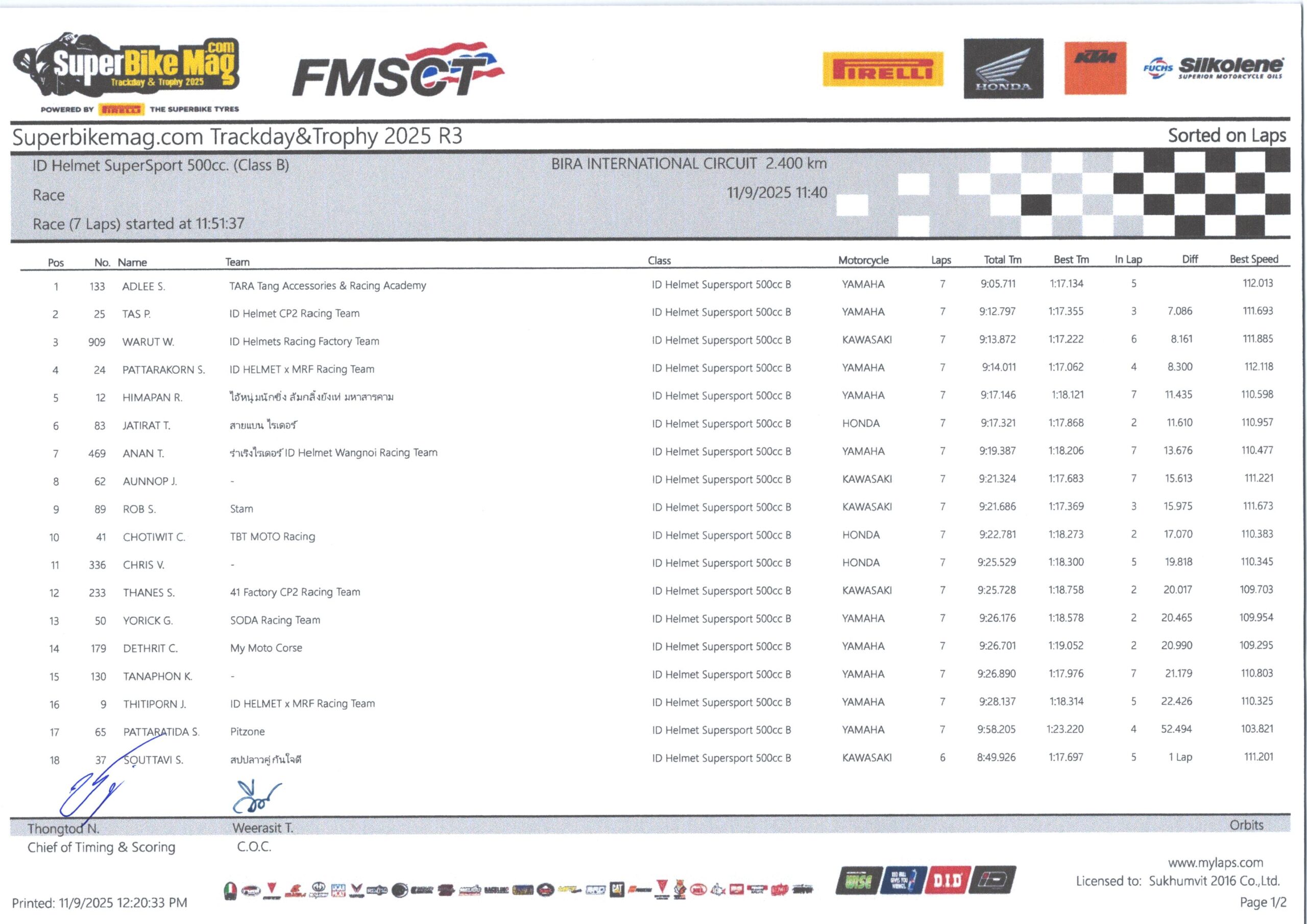Click the Best Speed column header
This screenshot has width=1307, height=924.
[1253, 260]
